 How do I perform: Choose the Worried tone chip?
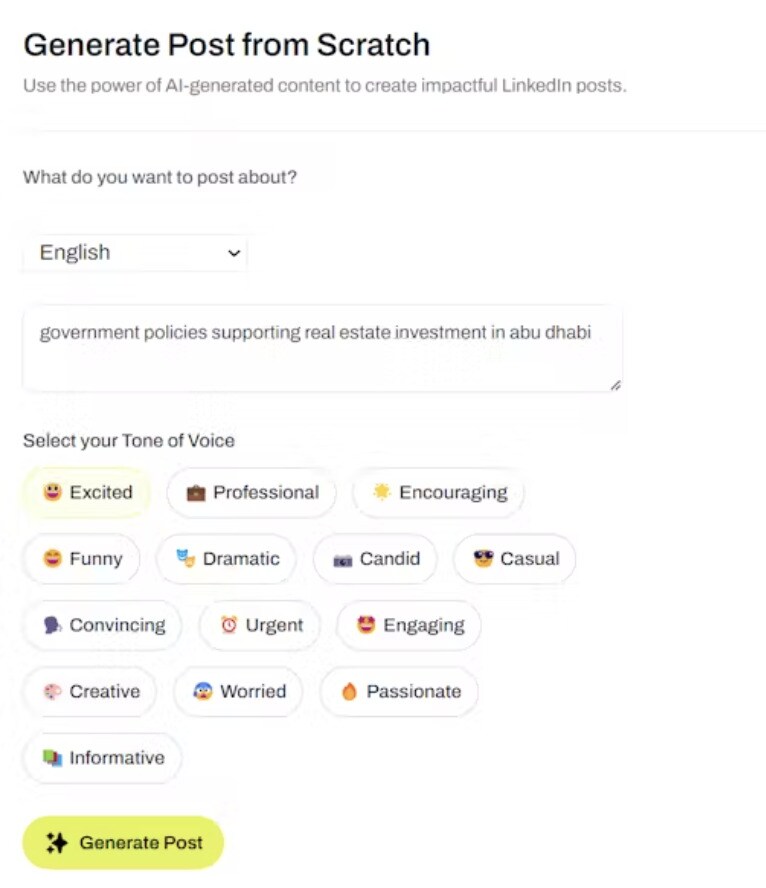[238, 692]
